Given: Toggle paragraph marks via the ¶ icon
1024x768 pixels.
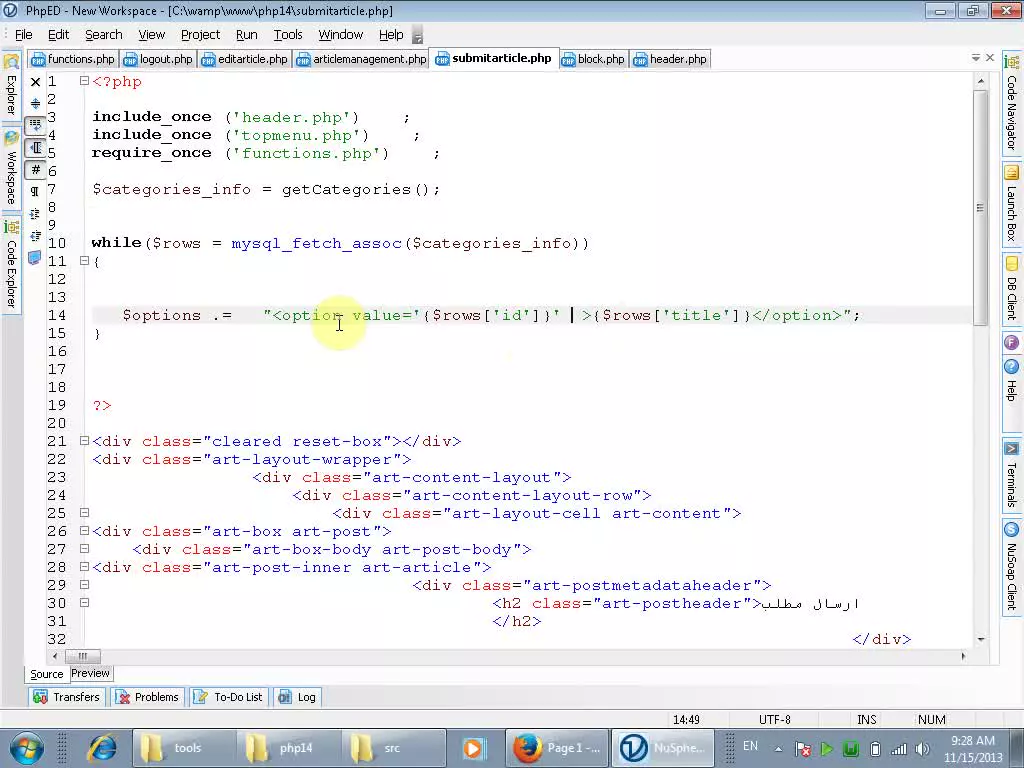Looking at the screenshot, I should pos(36,188).
